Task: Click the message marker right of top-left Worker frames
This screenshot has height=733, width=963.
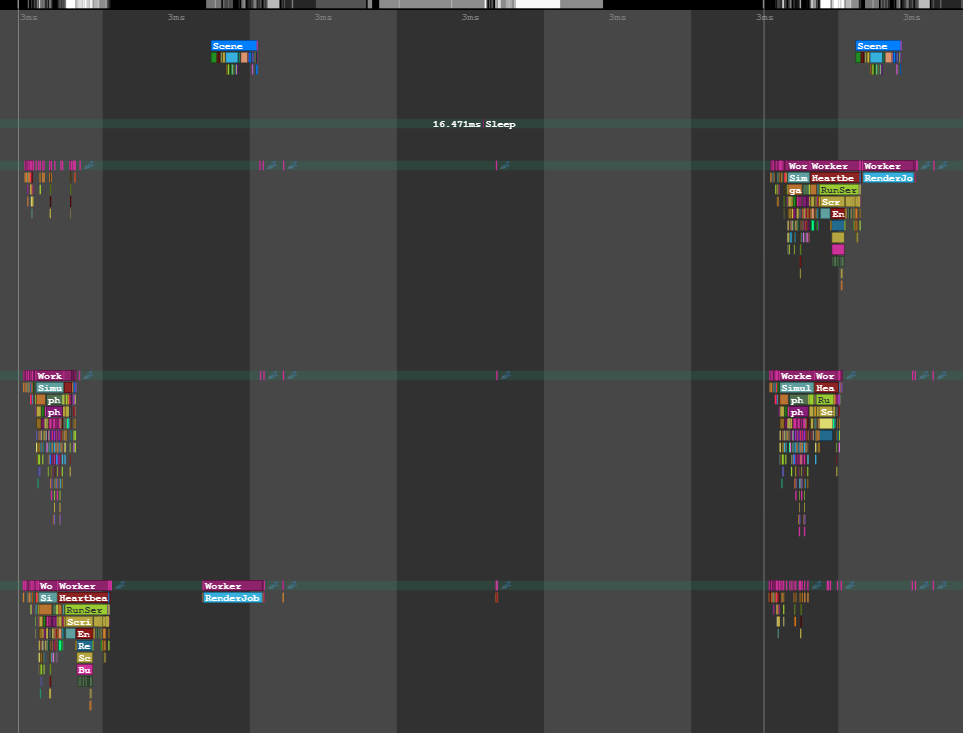Action: click(88, 165)
